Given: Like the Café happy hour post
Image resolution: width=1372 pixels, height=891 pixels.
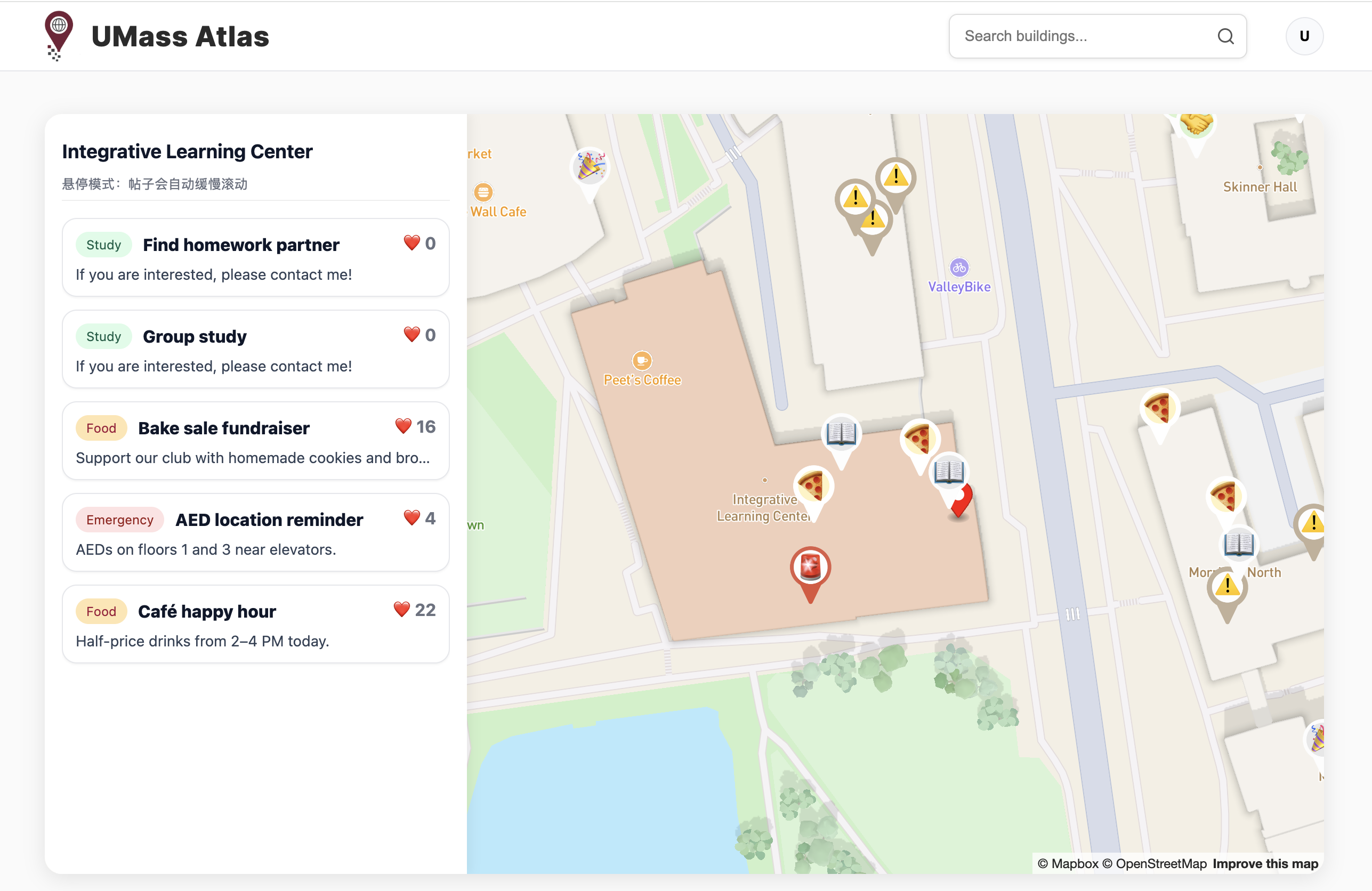Looking at the screenshot, I should point(402,610).
